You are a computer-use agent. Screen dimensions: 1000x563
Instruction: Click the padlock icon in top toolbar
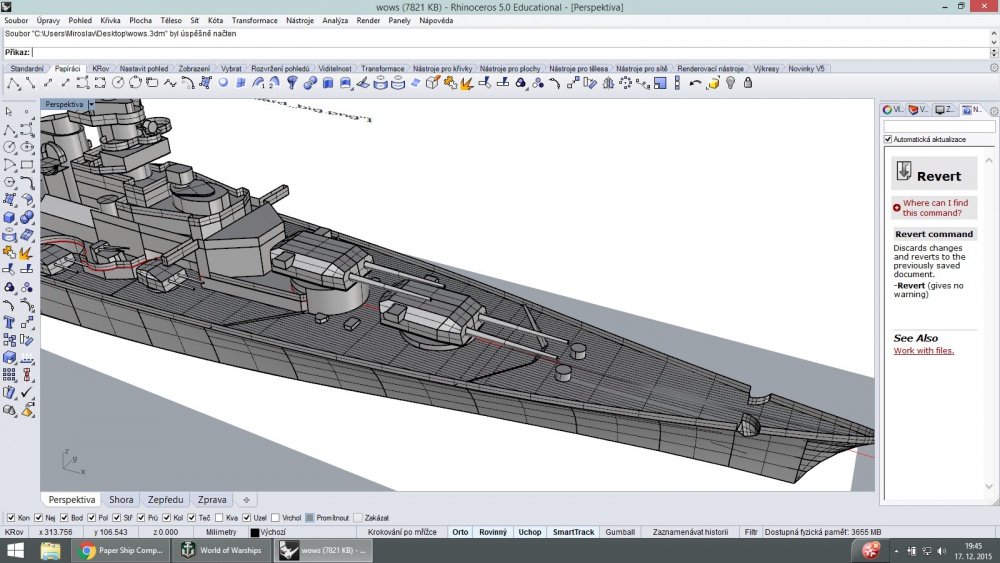[747, 83]
